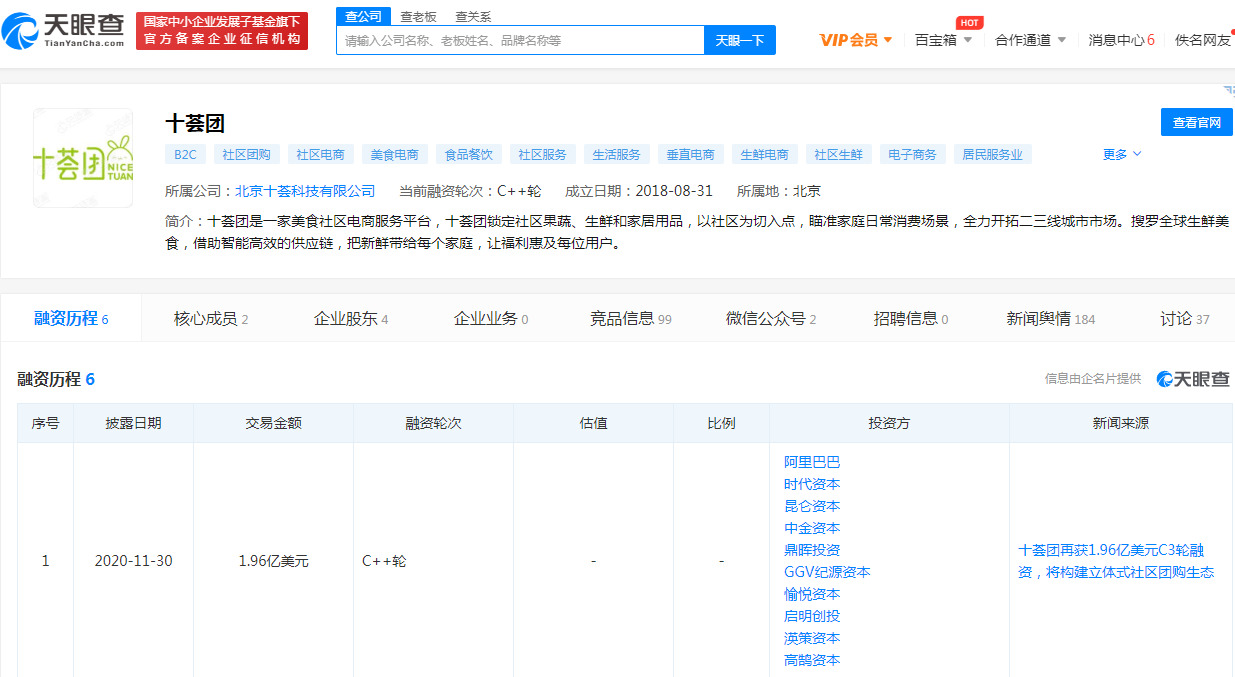
Task: Switch to the 融资历程 tab
Action: pyautogui.click(x=71, y=319)
